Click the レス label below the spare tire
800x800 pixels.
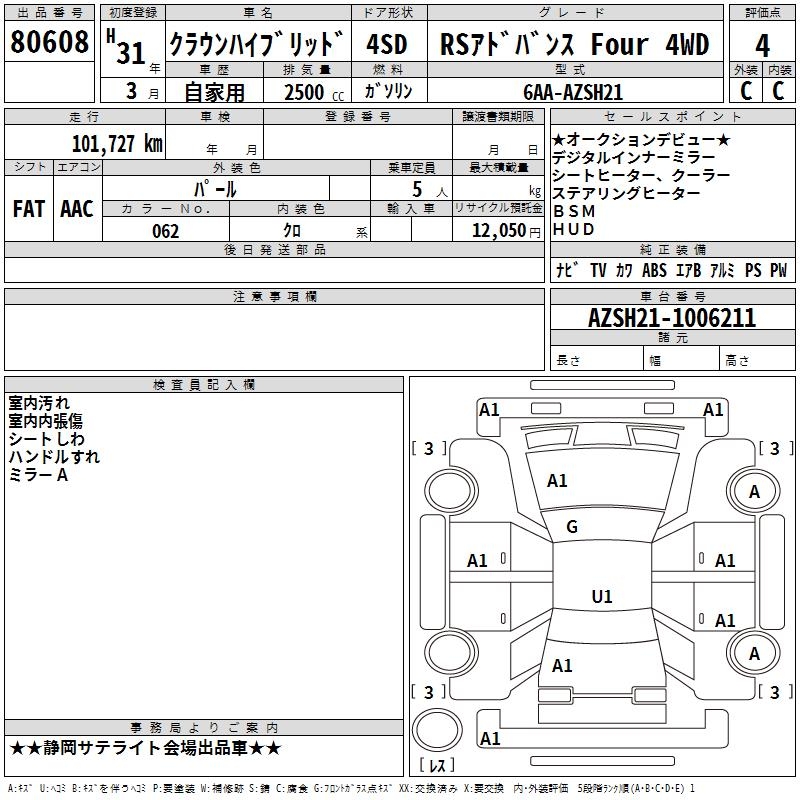pyautogui.click(x=437, y=767)
